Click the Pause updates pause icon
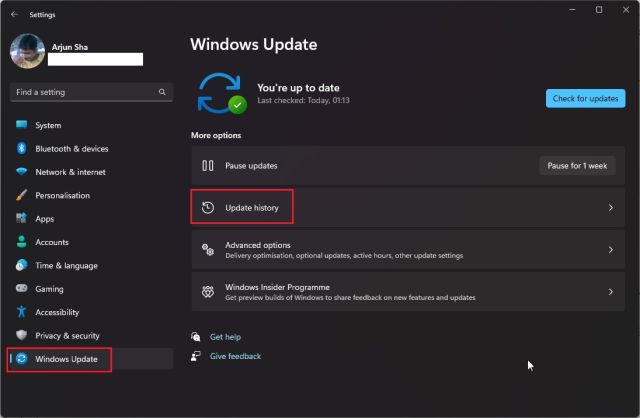Viewport: 640px width, 418px height. [x=208, y=166]
